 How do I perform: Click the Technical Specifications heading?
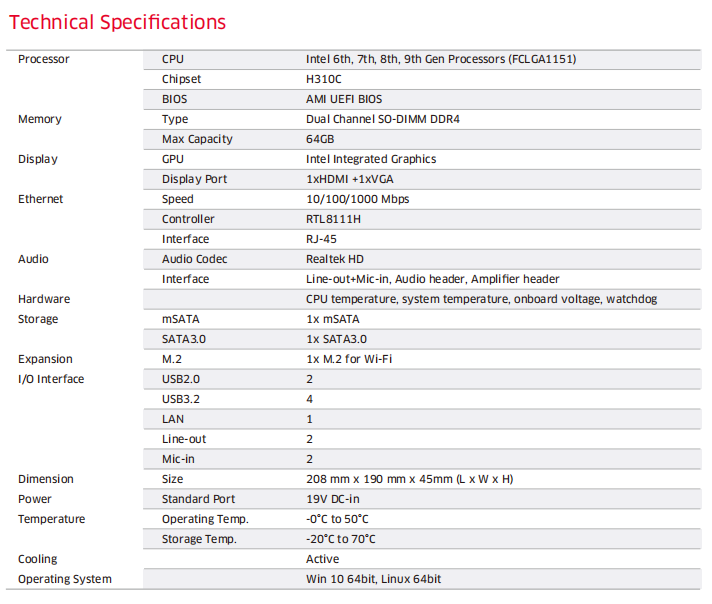pyautogui.click(x=117, y=21)
